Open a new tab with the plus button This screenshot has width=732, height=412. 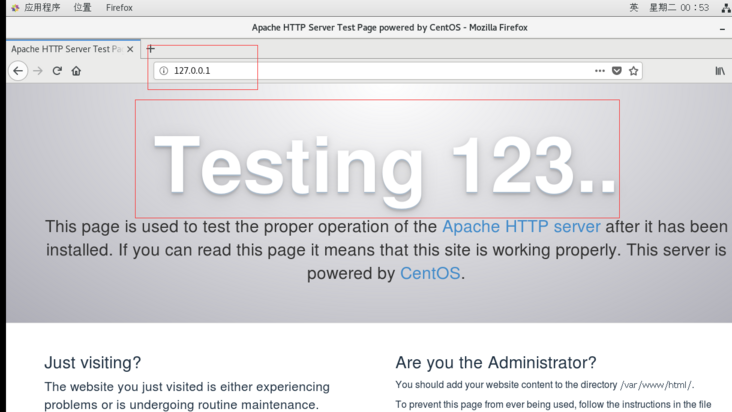point(150,49)
